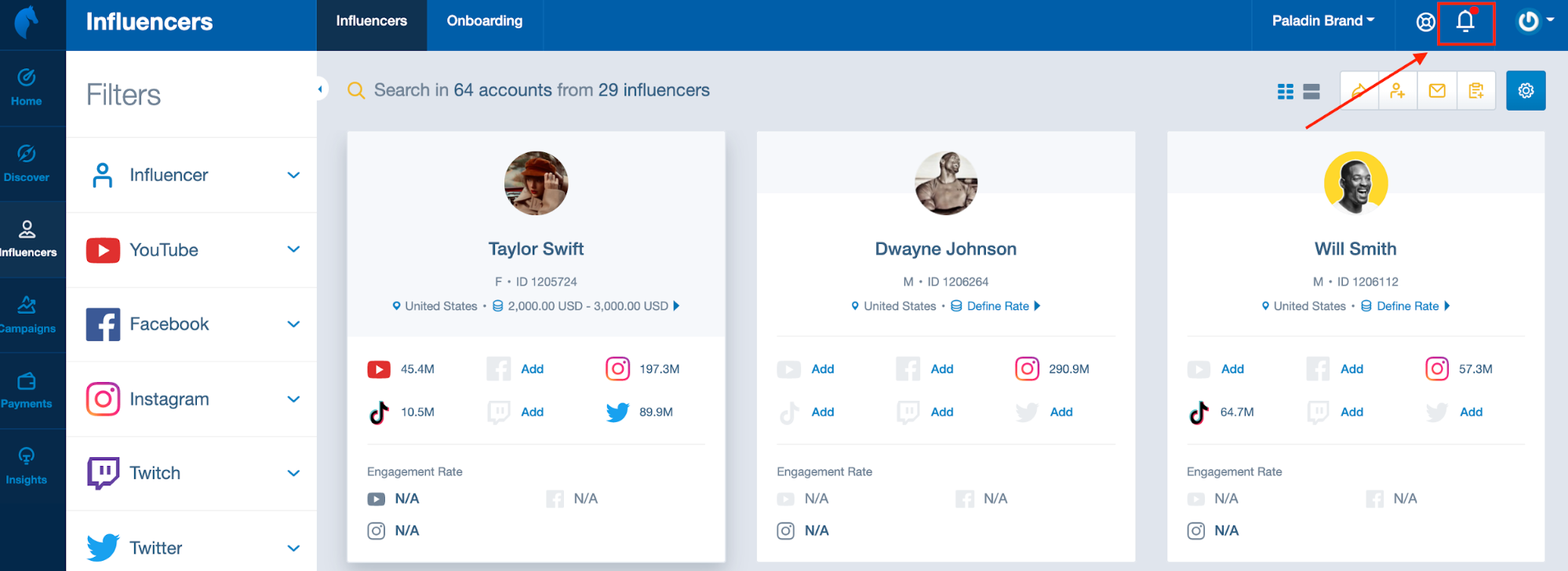This screenshot has height=571, width=1568.
Task: Open Will Smith's name link
Action: pos(1355,249)
